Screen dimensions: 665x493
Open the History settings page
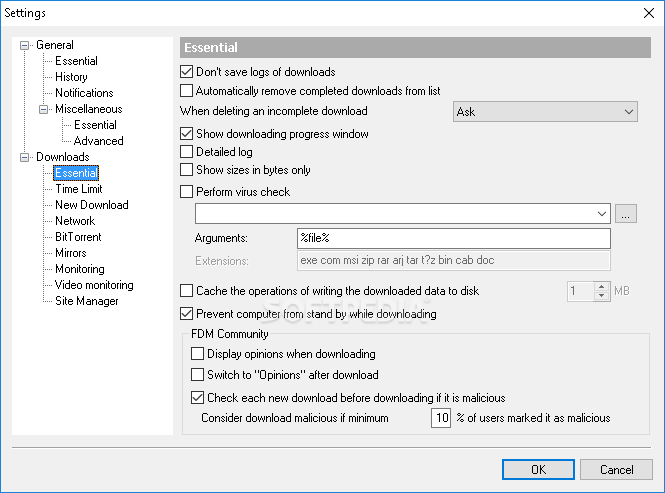point(71,77)
